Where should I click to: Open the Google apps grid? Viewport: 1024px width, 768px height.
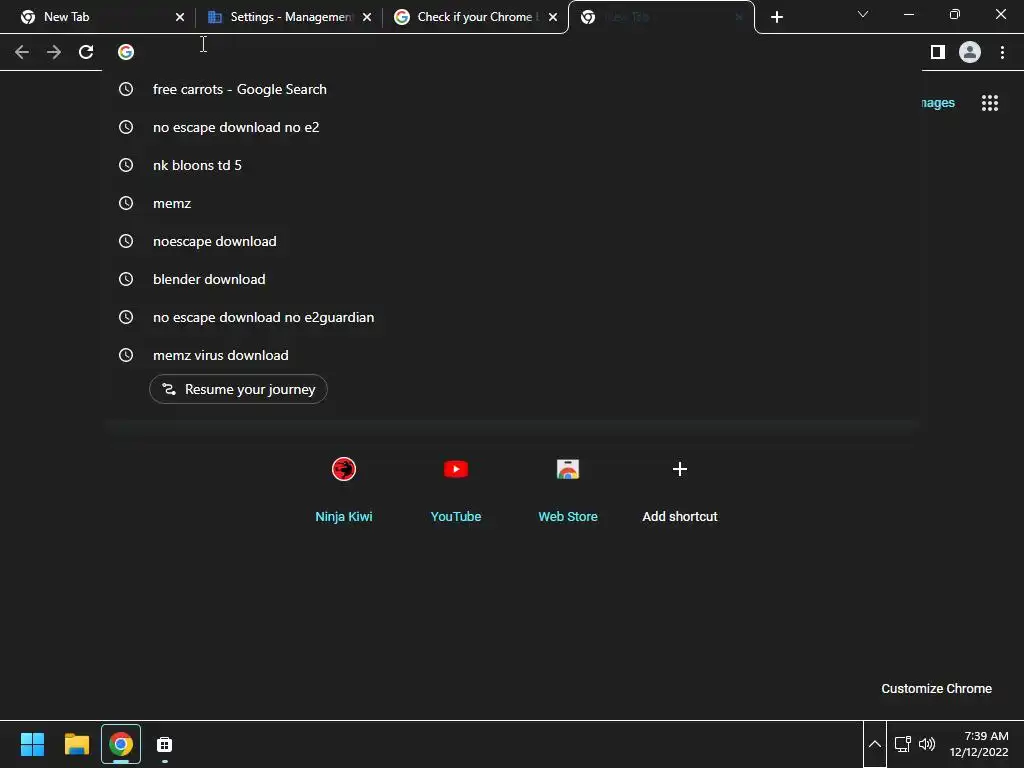(x=990, y=103)
